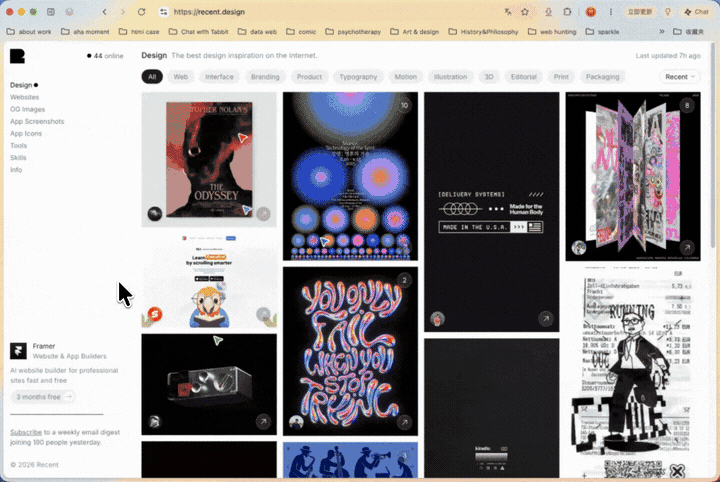Open arrow icon on the fanned magazines card
This screenshot has height=482, width=720.
coord(687,247)
